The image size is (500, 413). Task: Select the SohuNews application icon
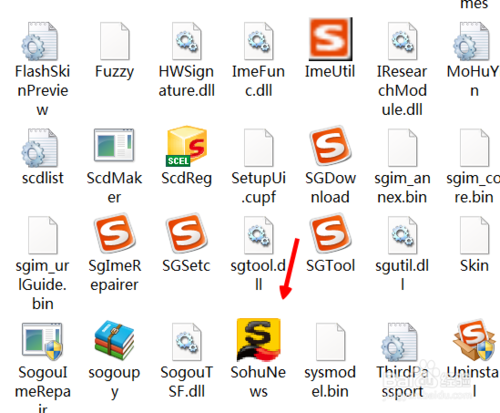click(258, 340)
